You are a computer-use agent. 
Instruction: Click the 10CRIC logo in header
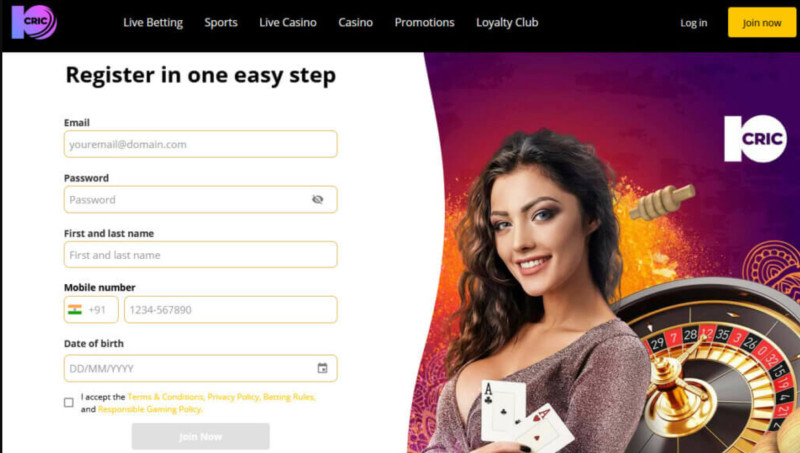34,22
